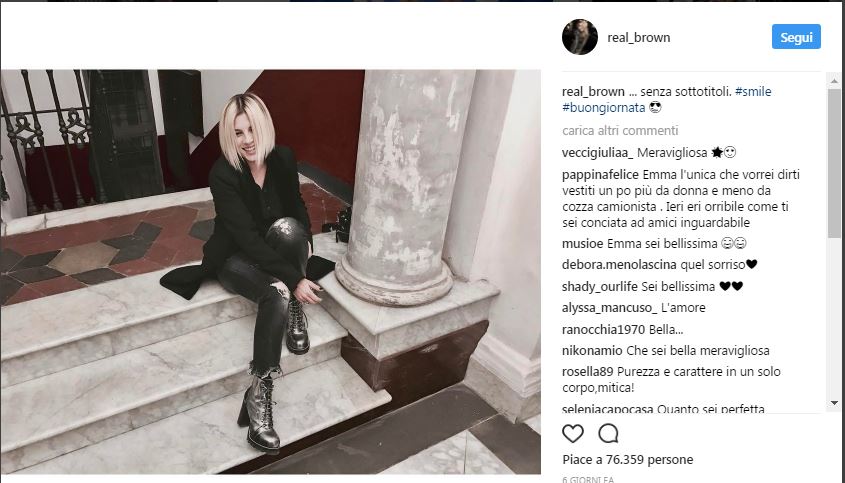This screenshot has height=483, width=845.
Task: Open real_brown profile avatar picture
Action: pyautogui.click(x=580, y=37)
